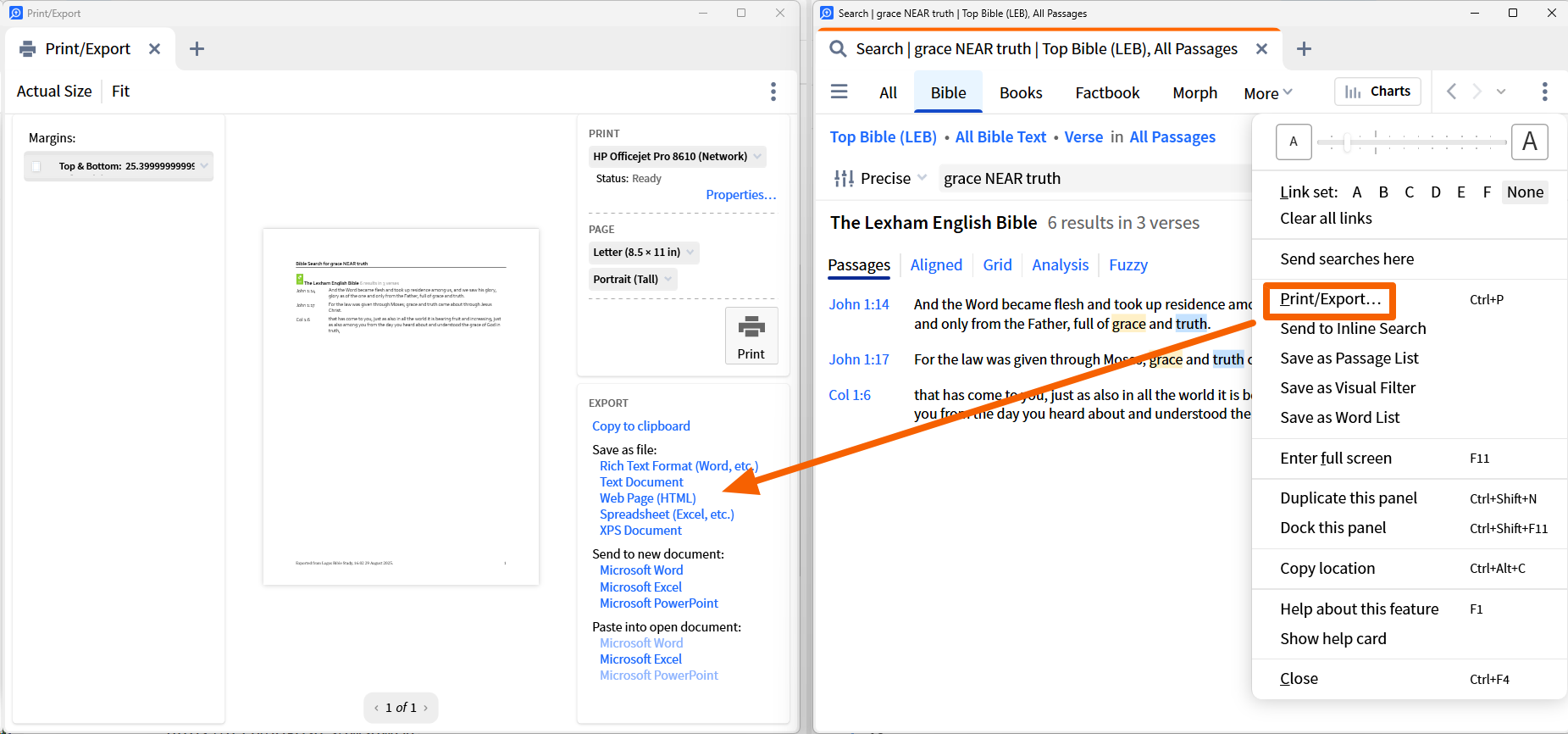
Task: Go to next preview page arrow
Action: point(425,708)
